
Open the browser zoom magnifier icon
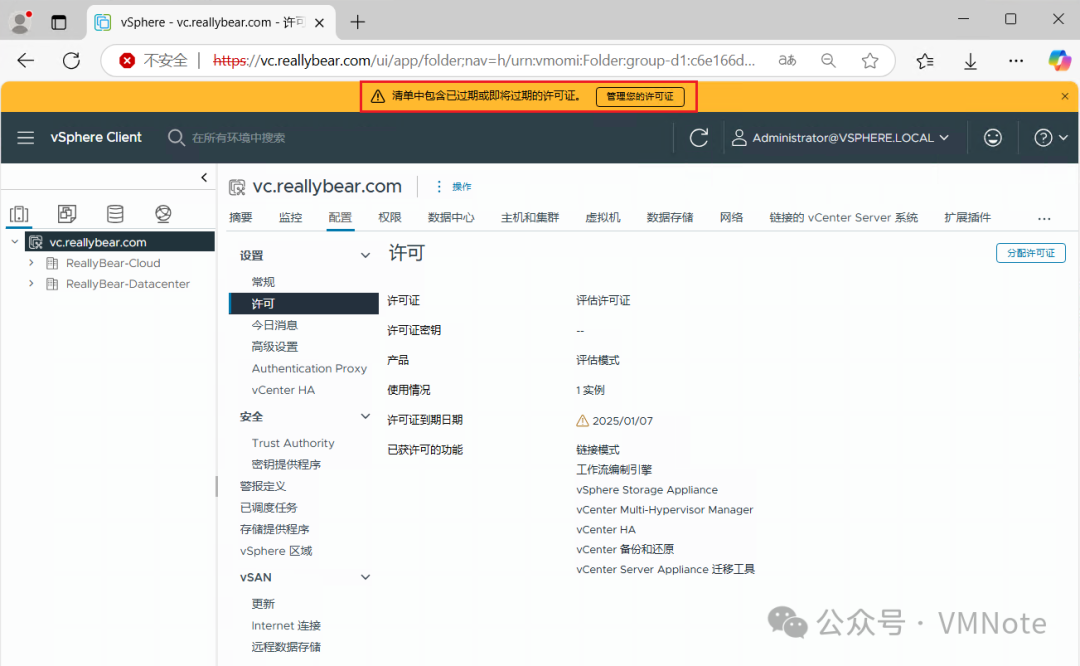pyautogui.click(x=829, y=61)
